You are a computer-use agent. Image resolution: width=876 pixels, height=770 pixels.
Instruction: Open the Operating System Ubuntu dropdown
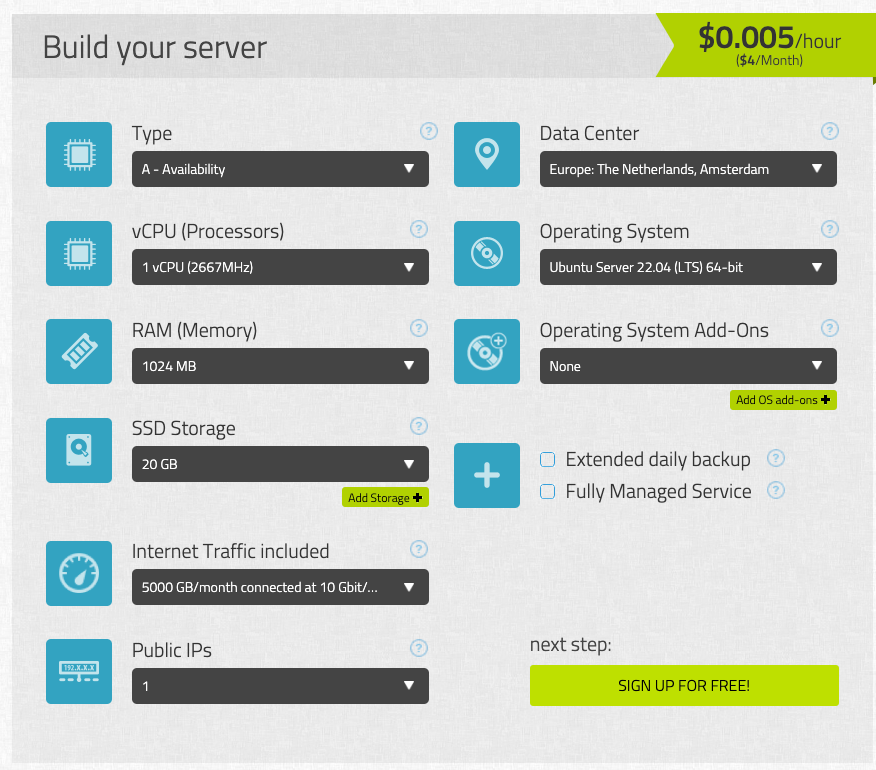click(688, 267)
